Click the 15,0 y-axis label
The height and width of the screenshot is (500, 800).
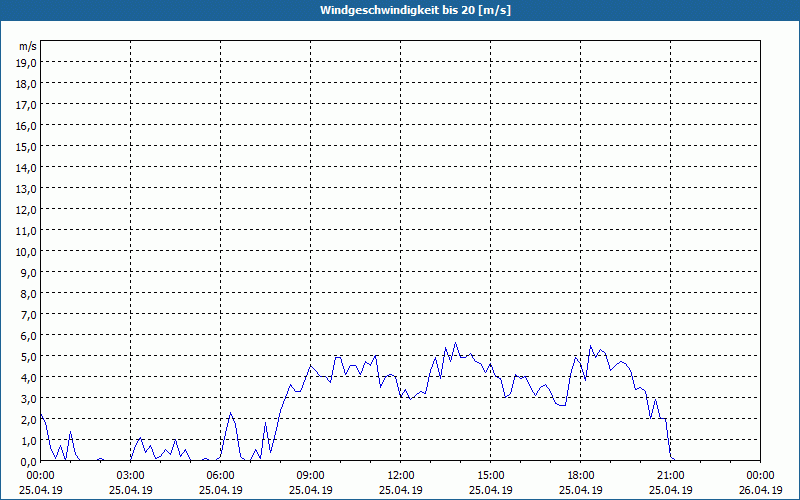point(26,147)
